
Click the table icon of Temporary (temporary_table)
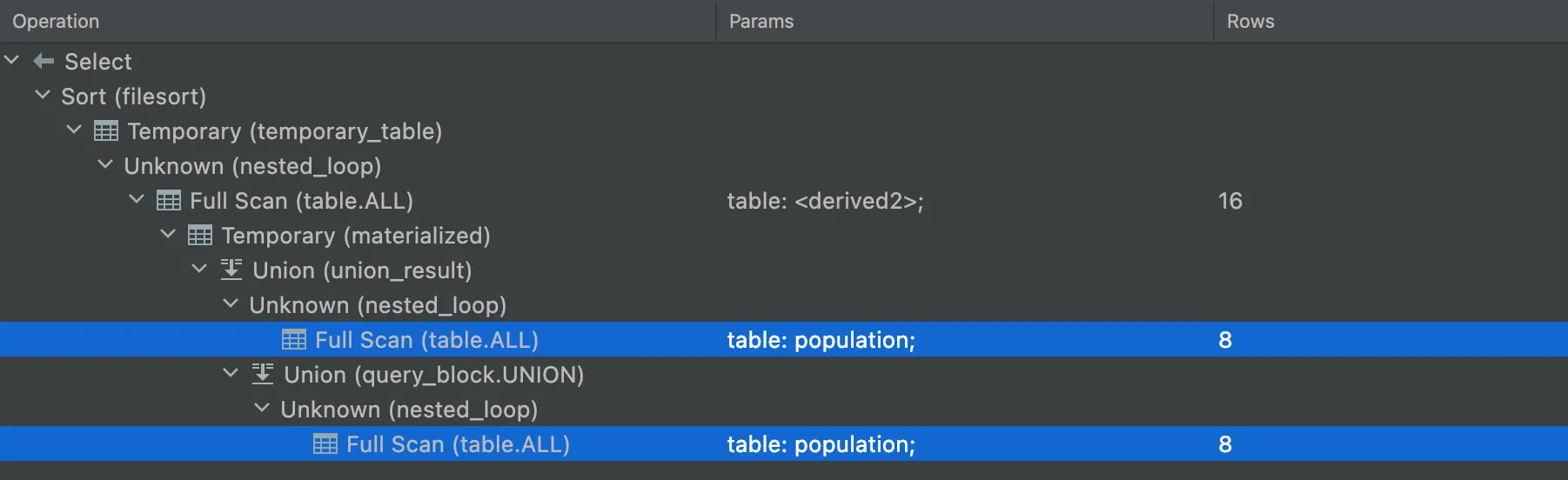coord(106,131)
